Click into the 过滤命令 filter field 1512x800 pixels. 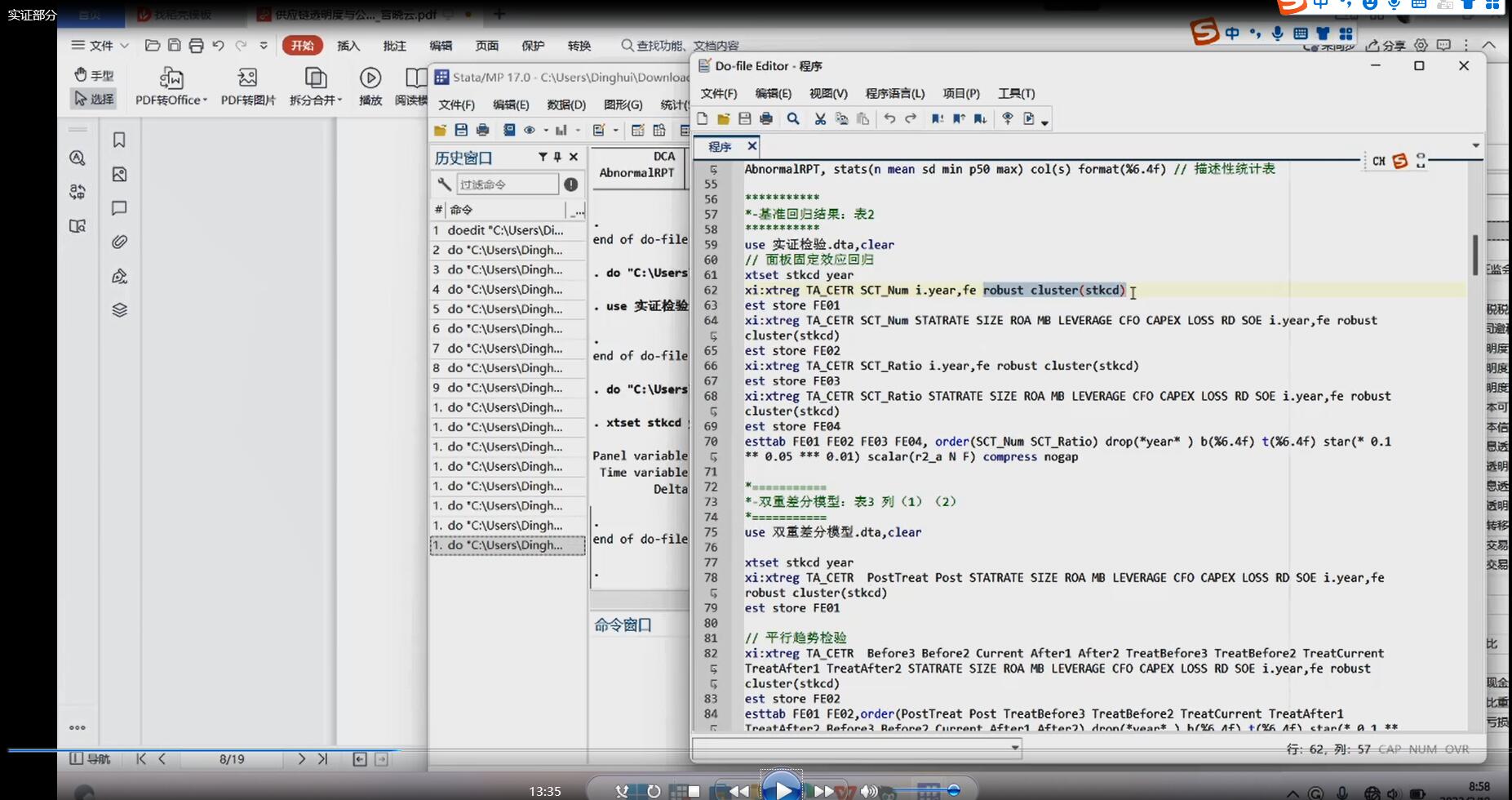click(x=507, y=184)
